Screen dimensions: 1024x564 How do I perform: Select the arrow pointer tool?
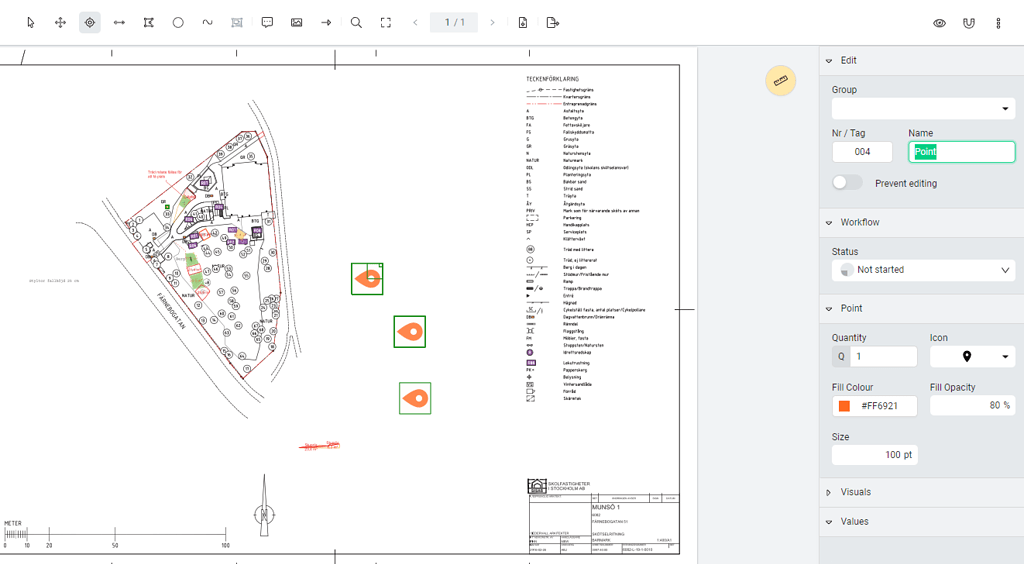tap(31, 23)
